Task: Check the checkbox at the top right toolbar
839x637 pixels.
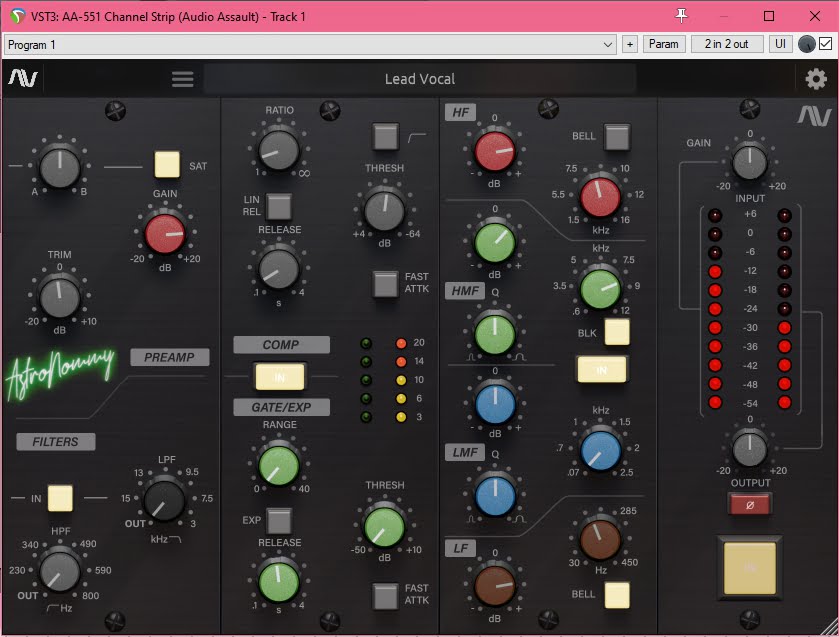Action: 827,43
